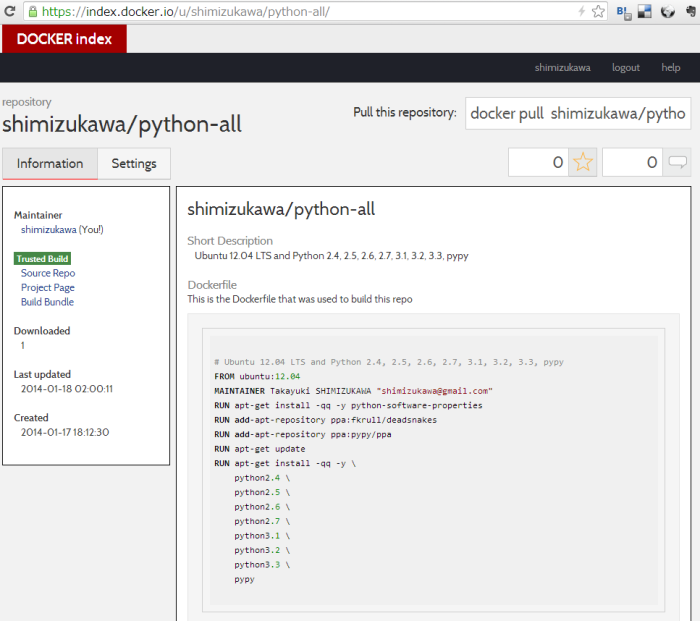Click the 'python2.4 \' code line

click(262, 478)
